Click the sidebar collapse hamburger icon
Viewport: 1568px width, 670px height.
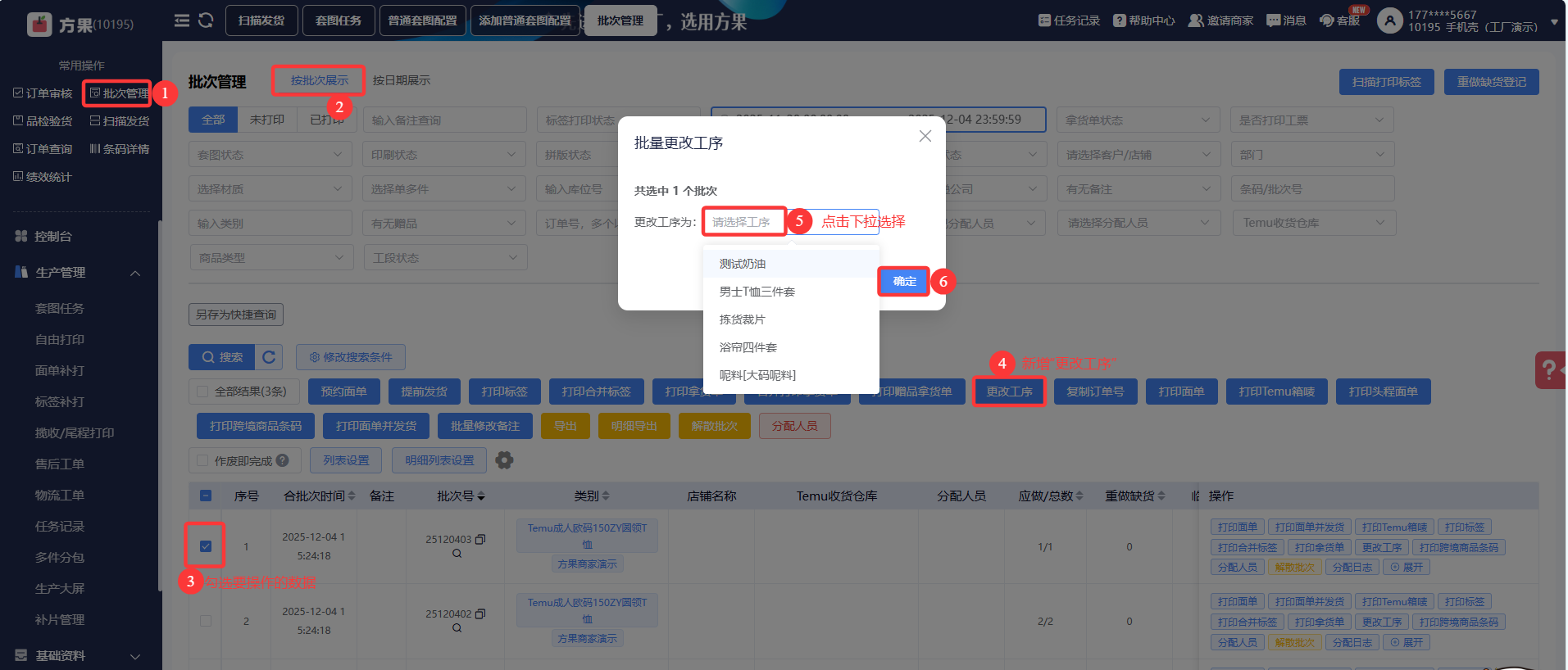pyautogui.click(x=182, y=20)
